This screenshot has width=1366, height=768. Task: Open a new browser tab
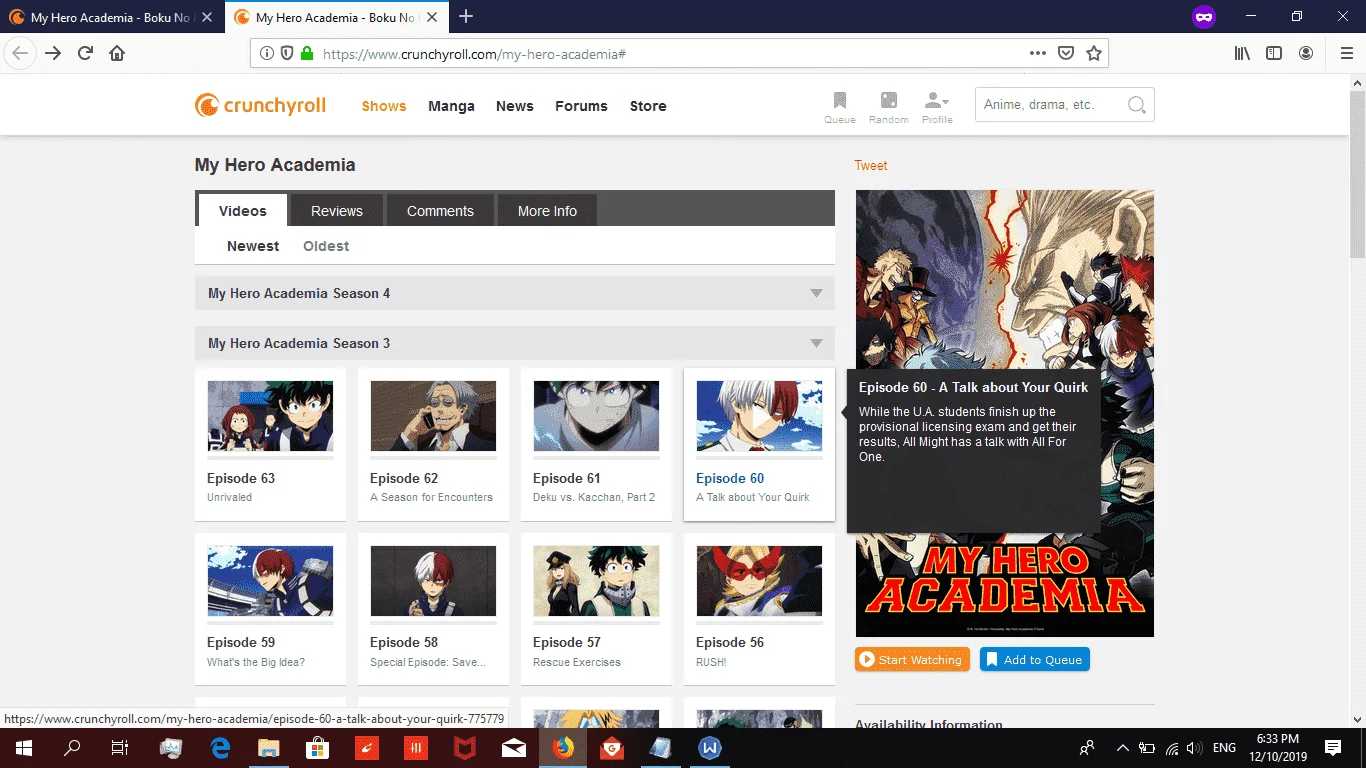(466, 17)
